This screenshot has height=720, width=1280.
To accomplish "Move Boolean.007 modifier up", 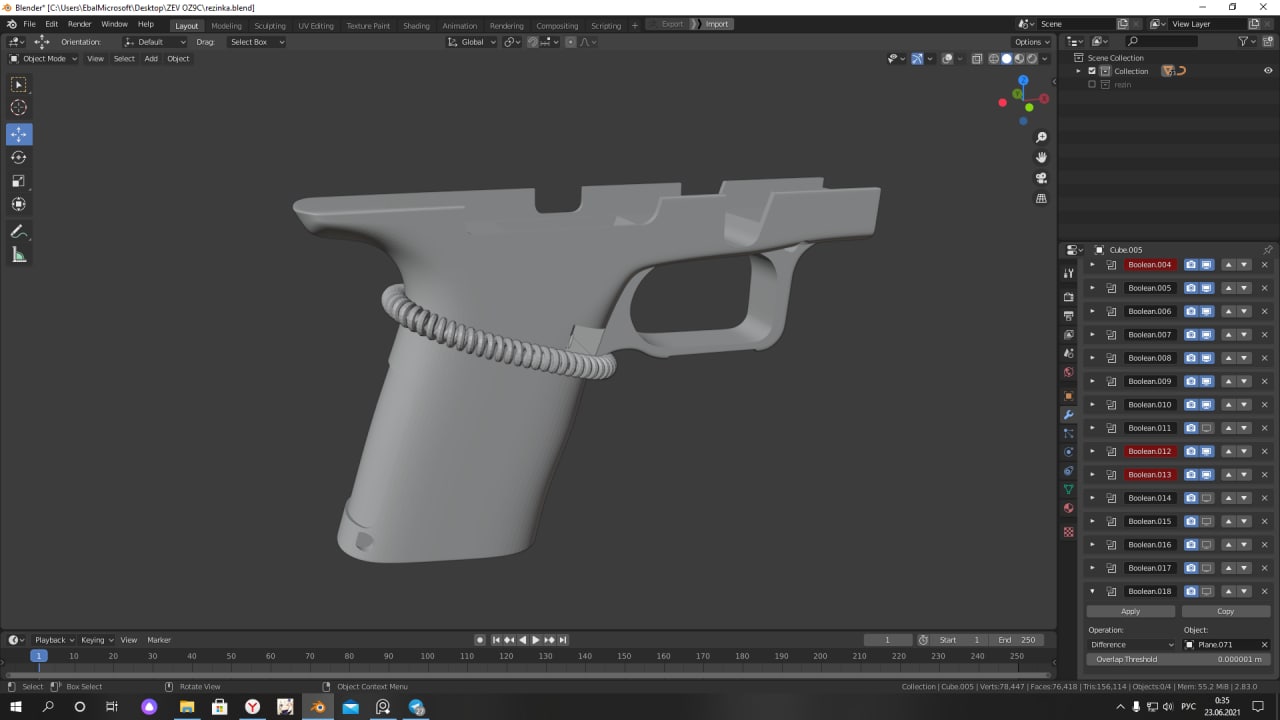I will tap(1228, 335).
